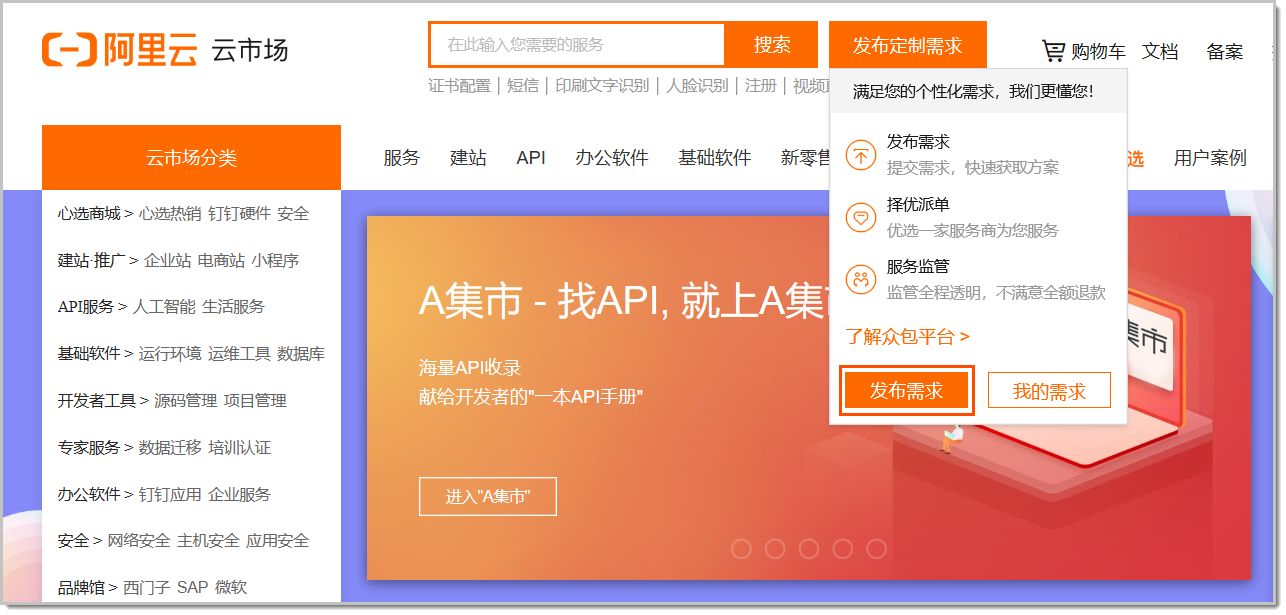Viewport: 1286px width, 615px height.
Task: Click the 搜索 search button
Action: point(772,45)
